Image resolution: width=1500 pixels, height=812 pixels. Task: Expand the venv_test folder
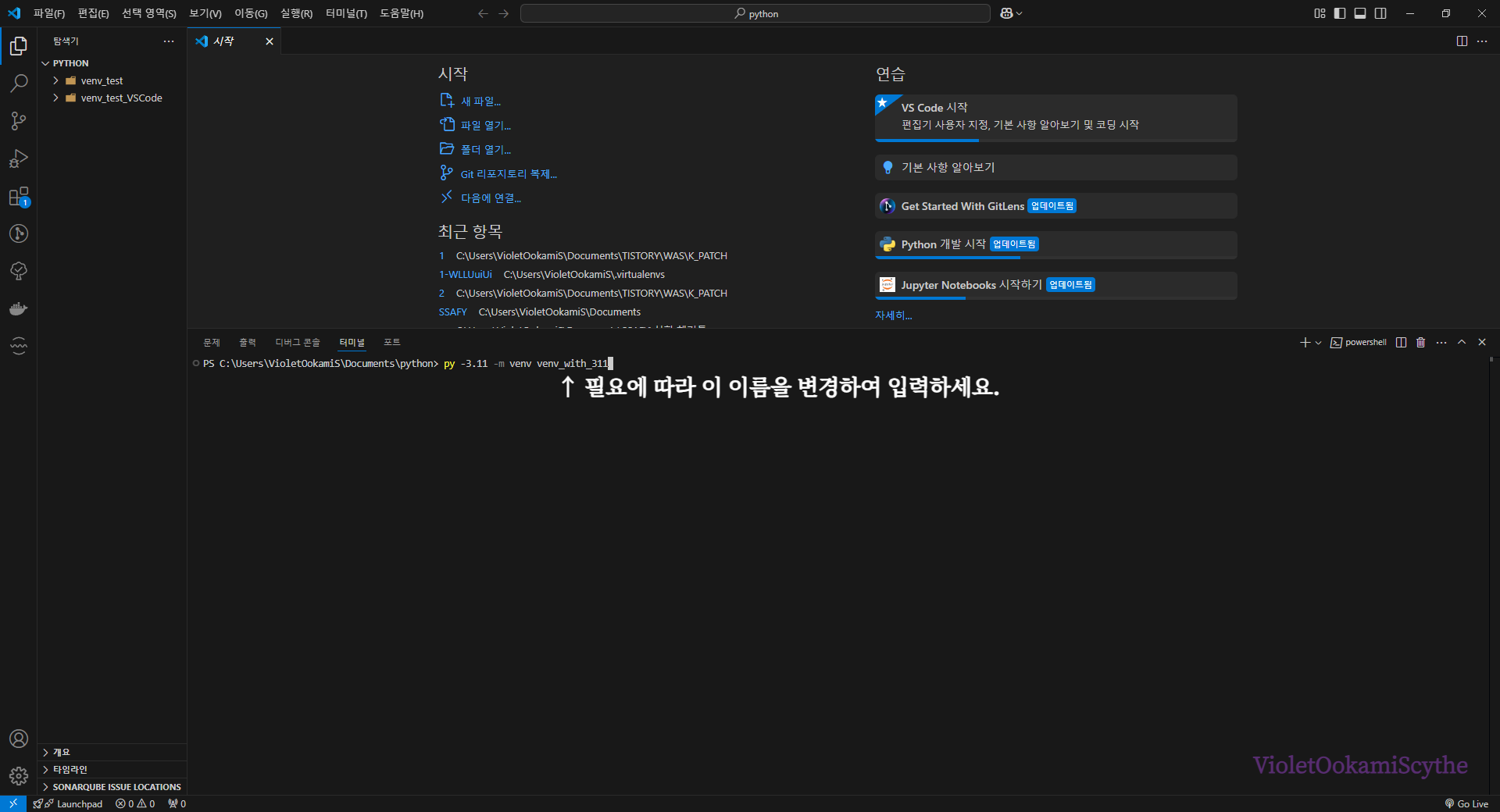102,80
